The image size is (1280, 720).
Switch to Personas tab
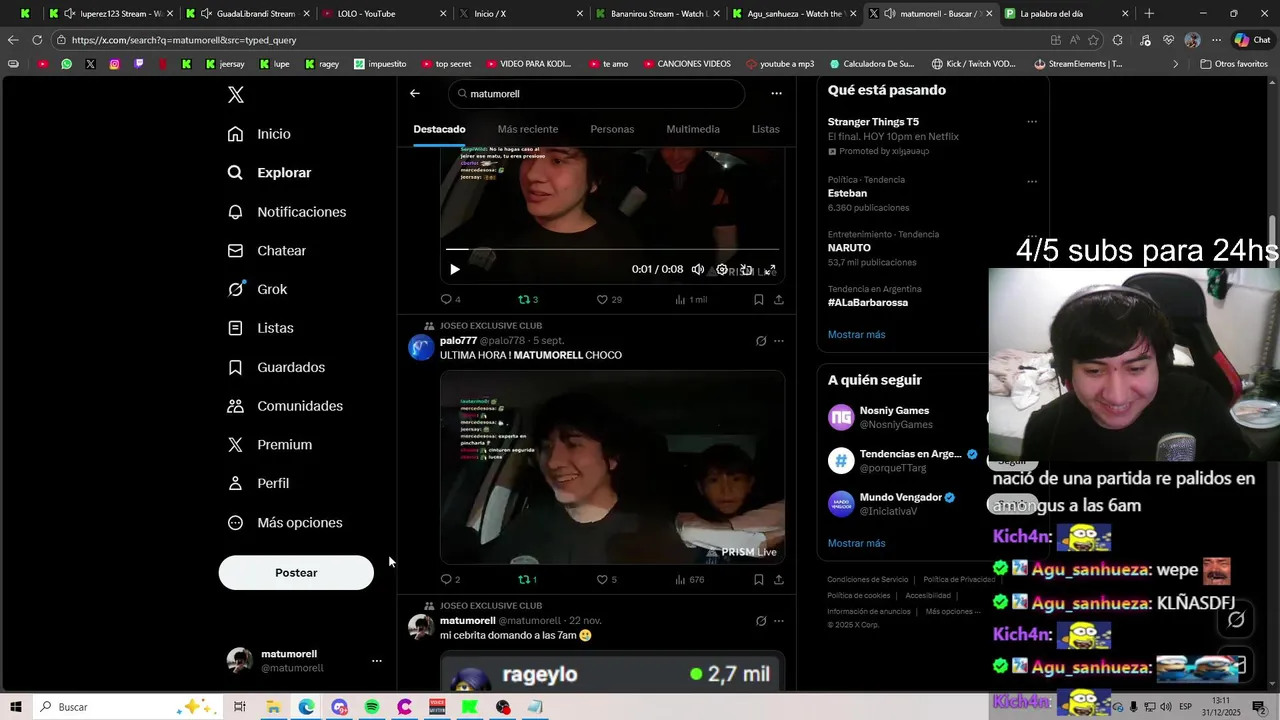(x=612, y=129)
